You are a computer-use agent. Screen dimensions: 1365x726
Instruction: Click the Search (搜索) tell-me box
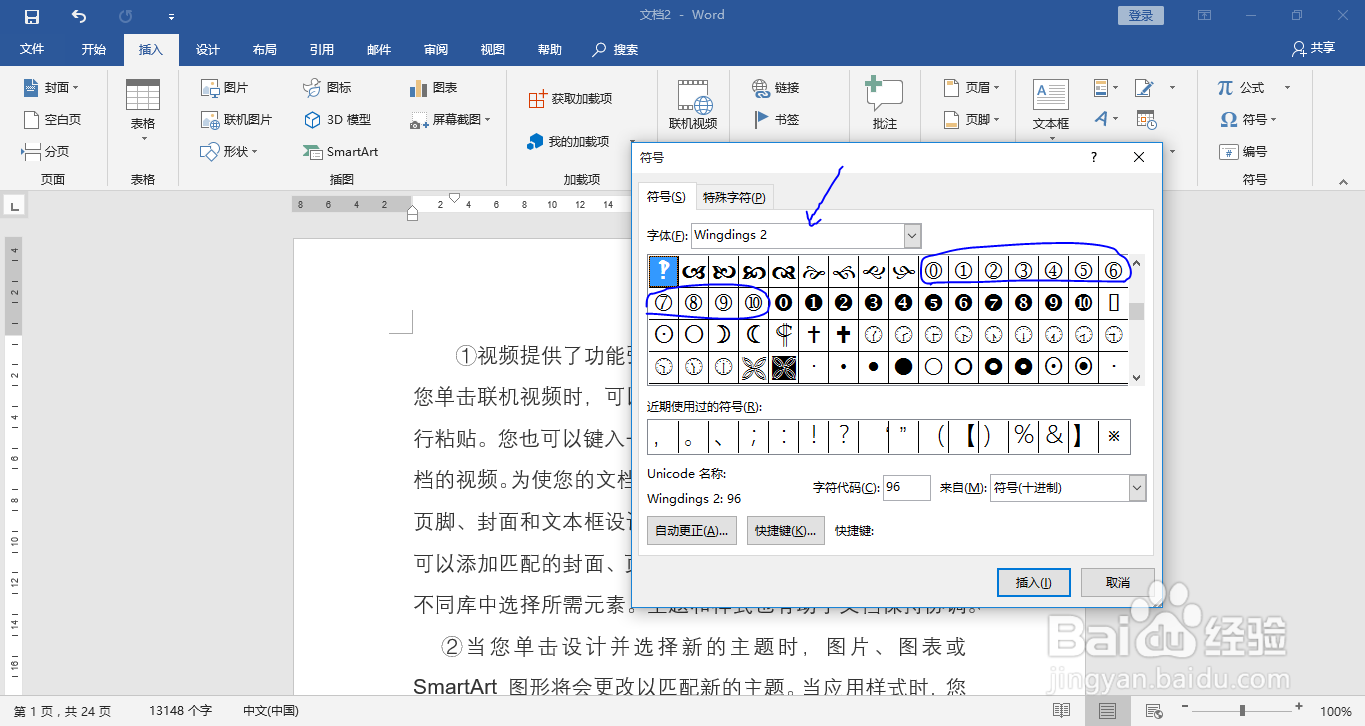(x=616, y=49)
